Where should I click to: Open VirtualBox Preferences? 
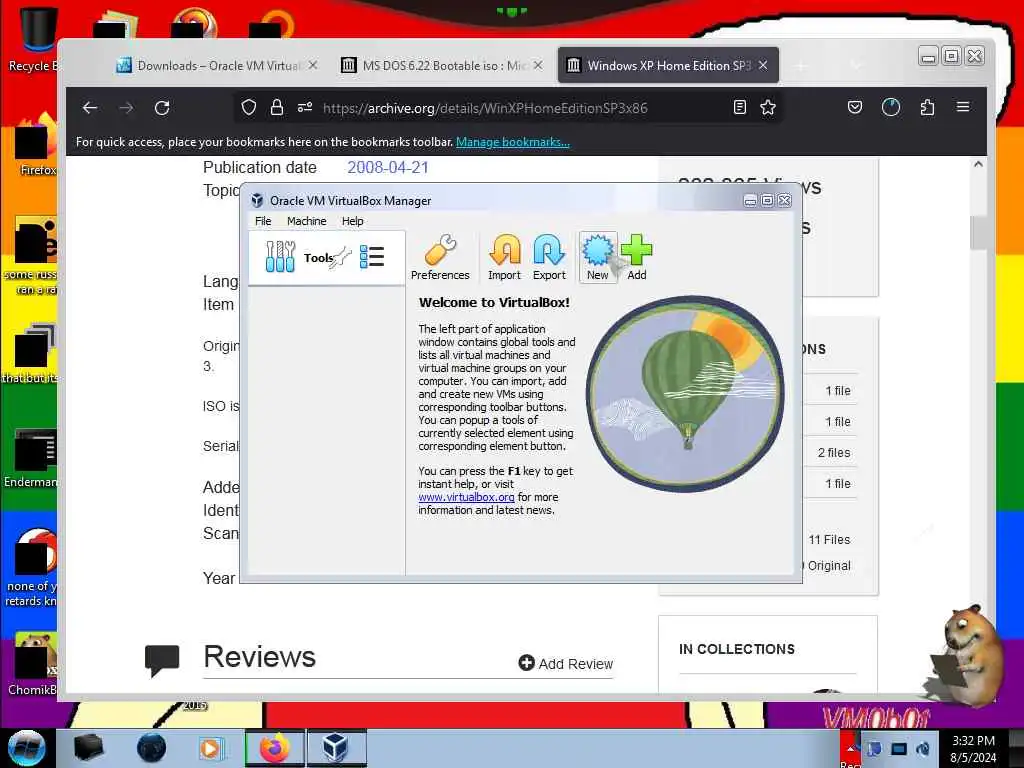(x=440, y=257)
